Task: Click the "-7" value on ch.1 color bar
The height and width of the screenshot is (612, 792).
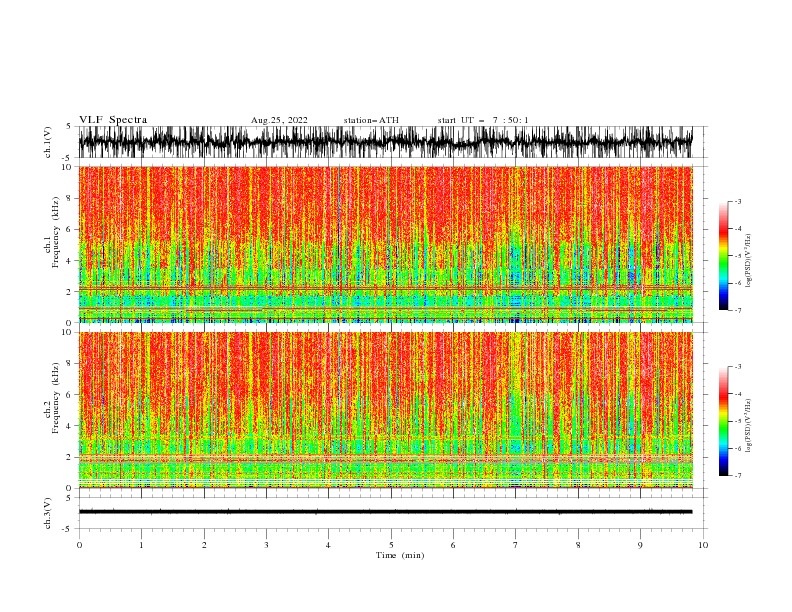Action: [738, 310]
